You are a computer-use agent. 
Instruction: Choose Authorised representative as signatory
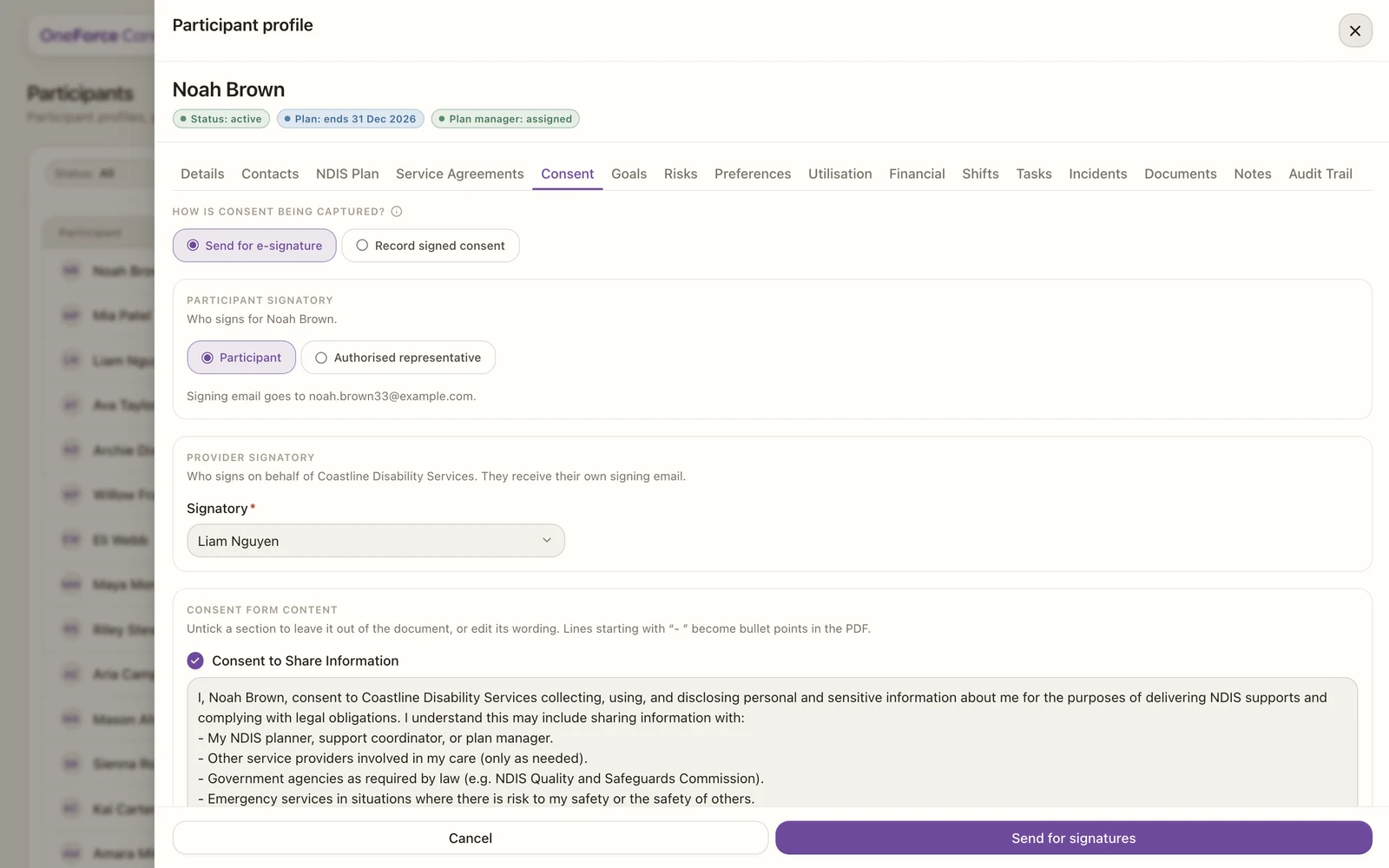398,358
